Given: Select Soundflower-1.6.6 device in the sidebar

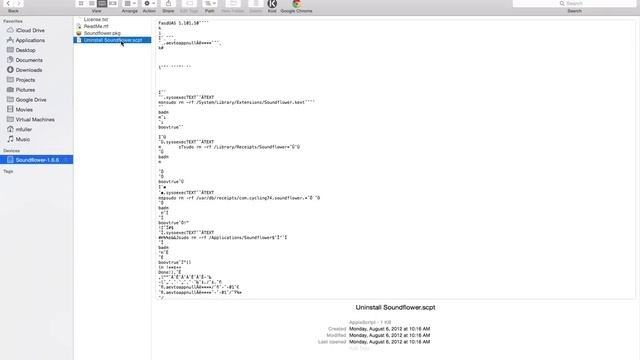Looking at the screenshot, I should pyautogui.click(x=37, y=160).
